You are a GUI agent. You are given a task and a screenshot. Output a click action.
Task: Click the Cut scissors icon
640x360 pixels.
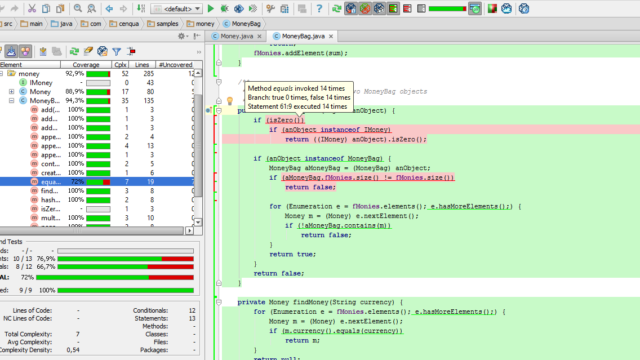point(32,9)
